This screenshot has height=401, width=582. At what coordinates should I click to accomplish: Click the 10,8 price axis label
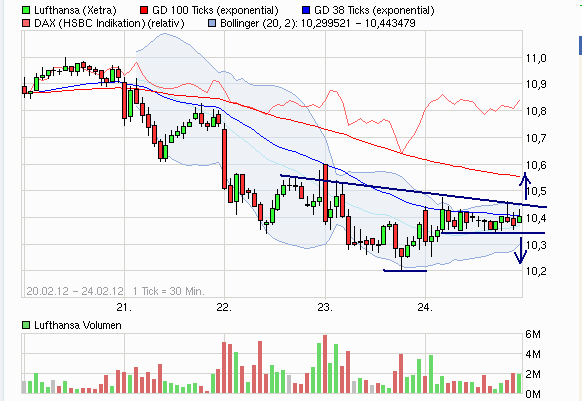point(536,111)
